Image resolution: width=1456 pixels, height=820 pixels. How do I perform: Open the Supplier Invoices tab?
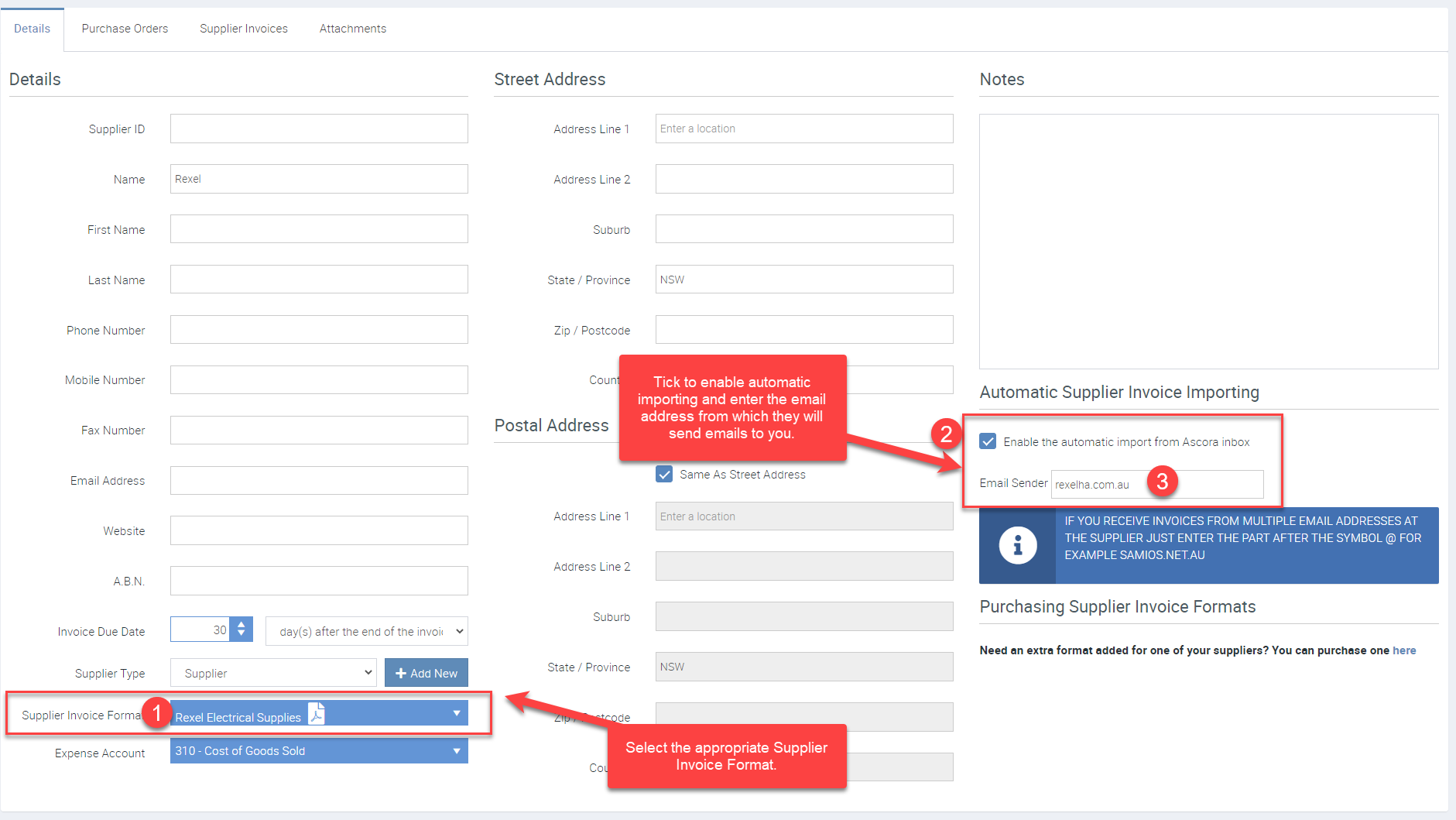click(x=244, y=29)
